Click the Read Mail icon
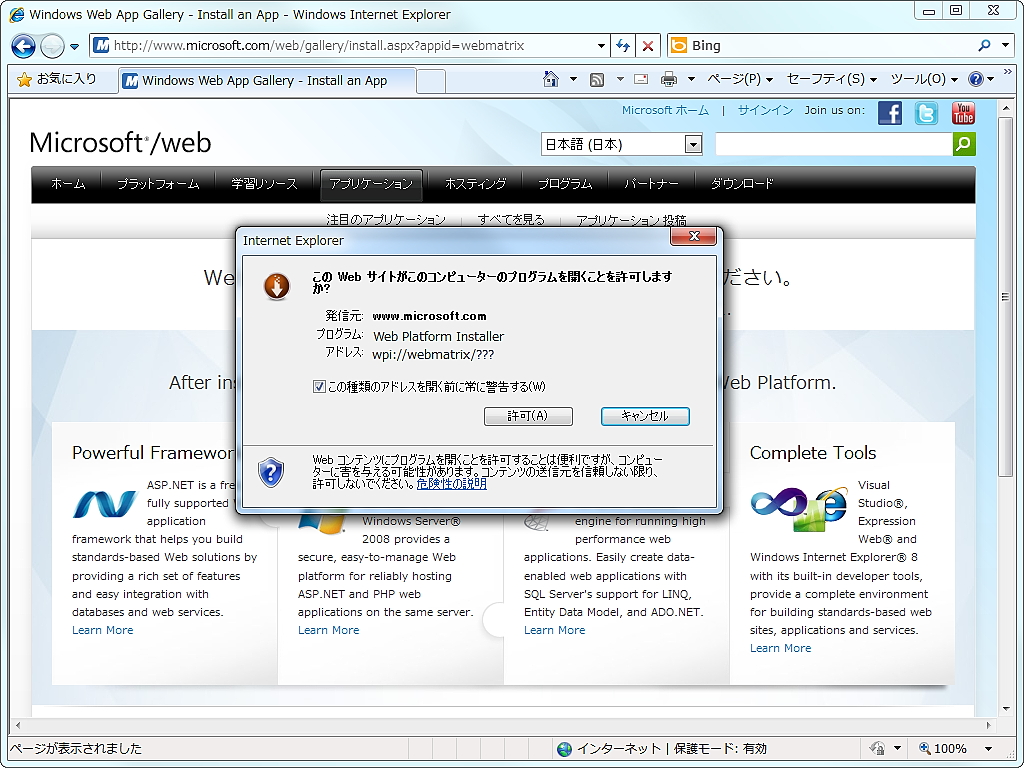This screenshot has height=768, width=1024. 641,79
